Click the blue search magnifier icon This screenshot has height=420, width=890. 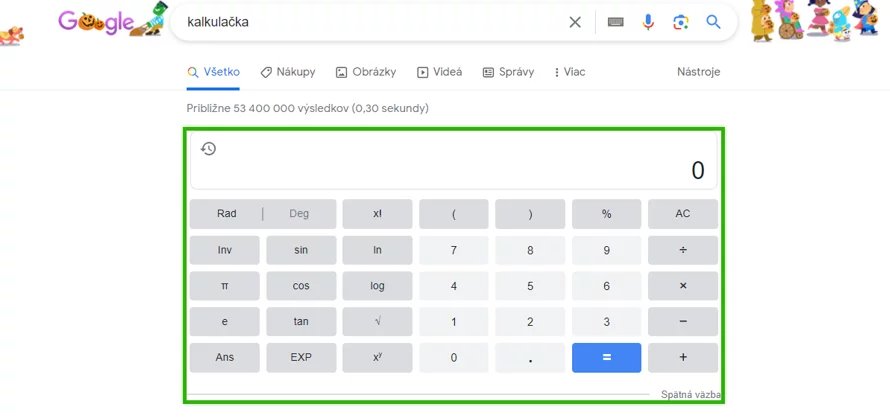click(713, 22)
